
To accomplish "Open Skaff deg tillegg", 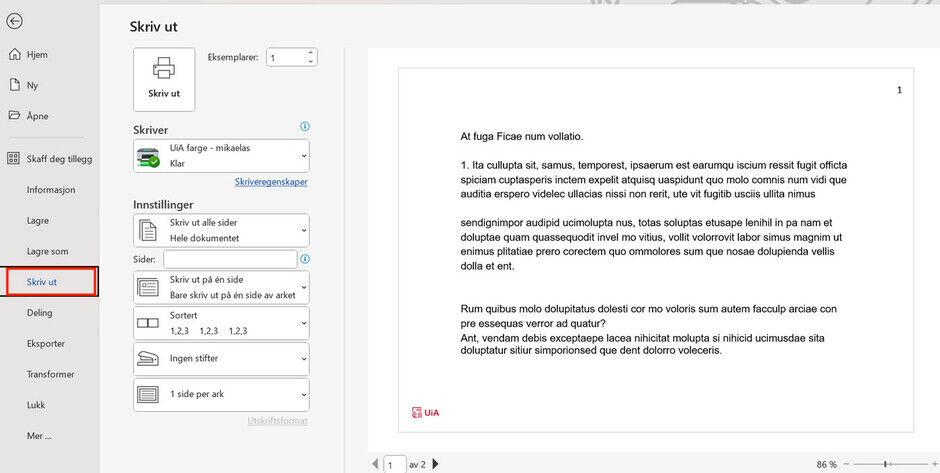I will pos(59,159).
